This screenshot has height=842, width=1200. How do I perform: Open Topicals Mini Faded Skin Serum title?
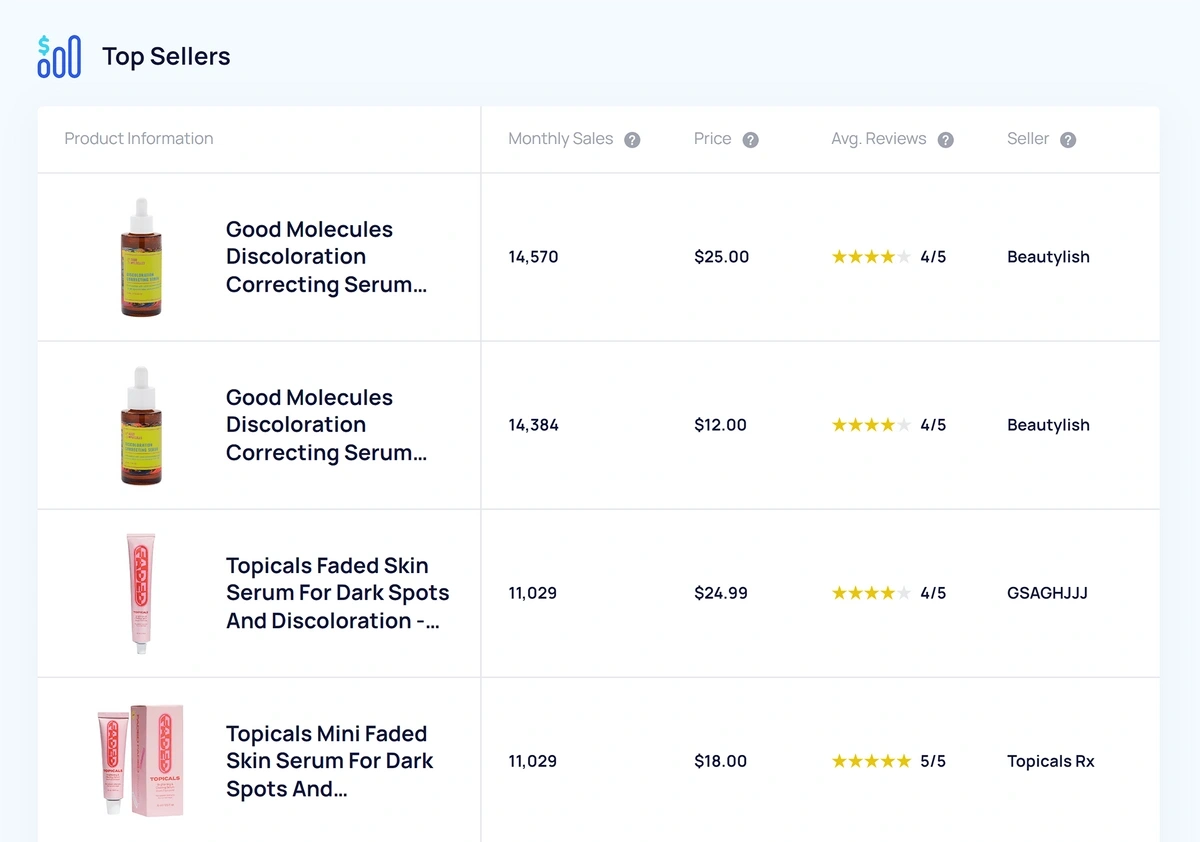(330, 761)
